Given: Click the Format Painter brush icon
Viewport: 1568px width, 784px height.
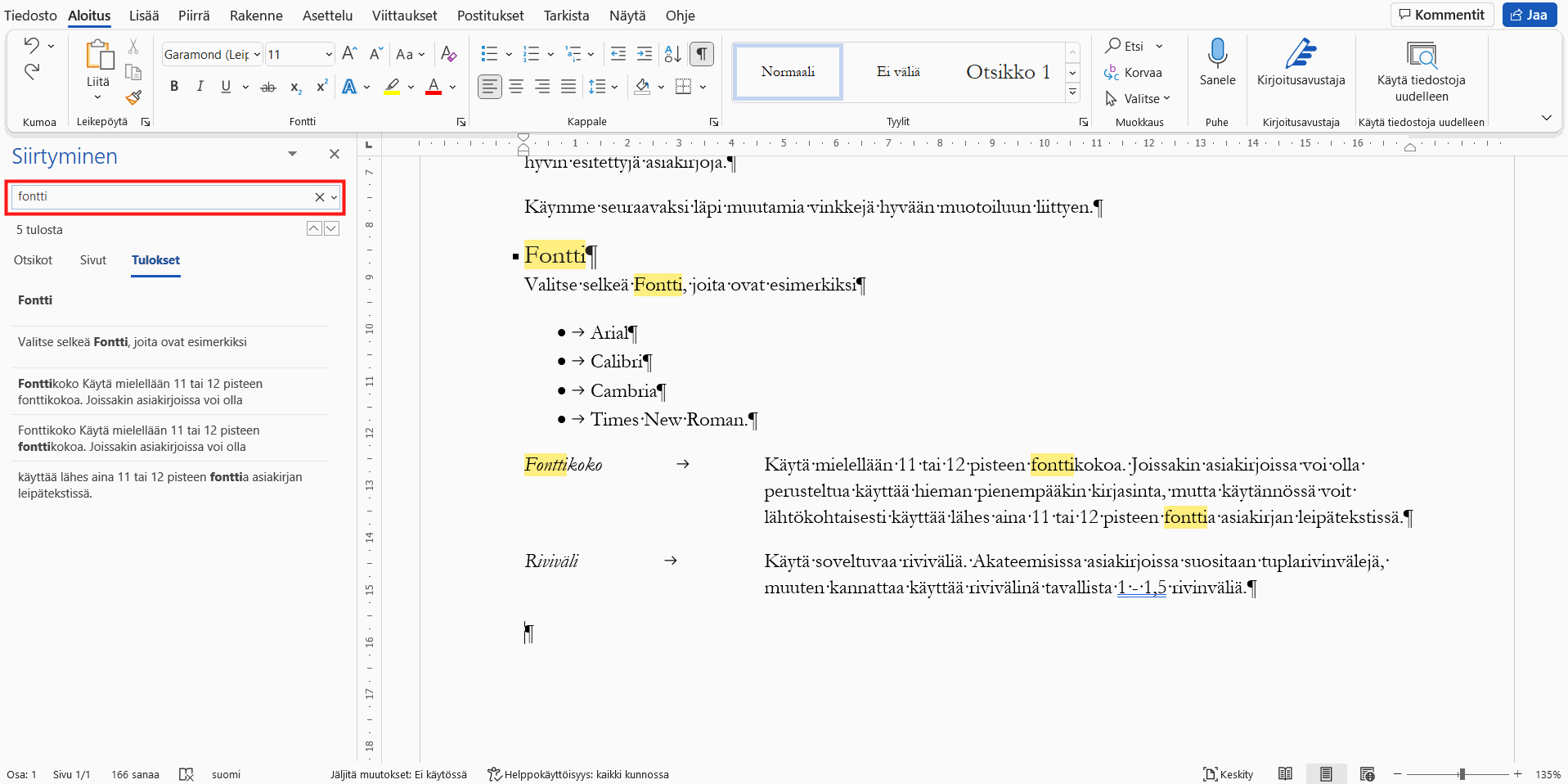Looking at the screenshot, I should (x=133, y=97).
